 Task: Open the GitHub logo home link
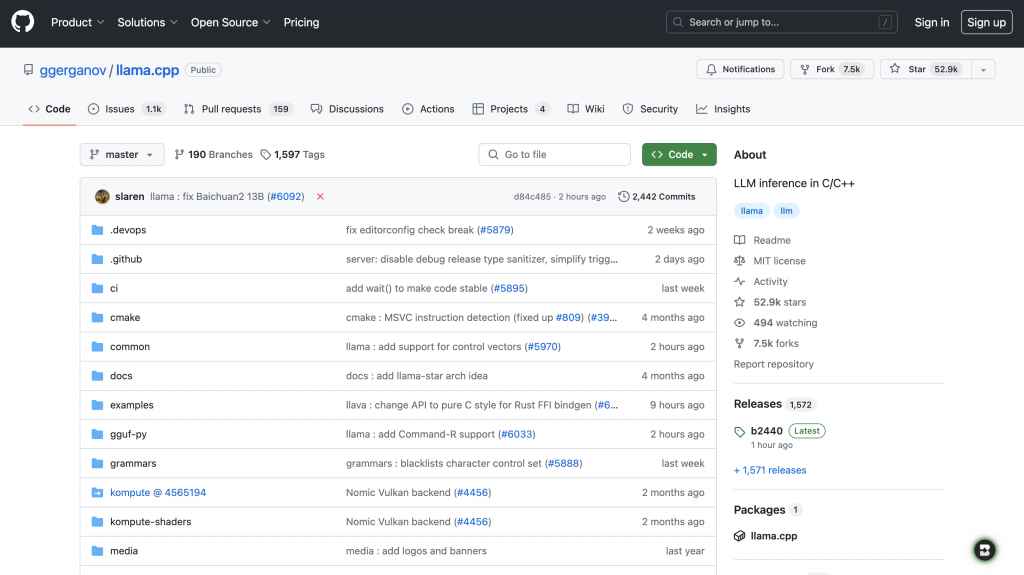coord(22,22)
